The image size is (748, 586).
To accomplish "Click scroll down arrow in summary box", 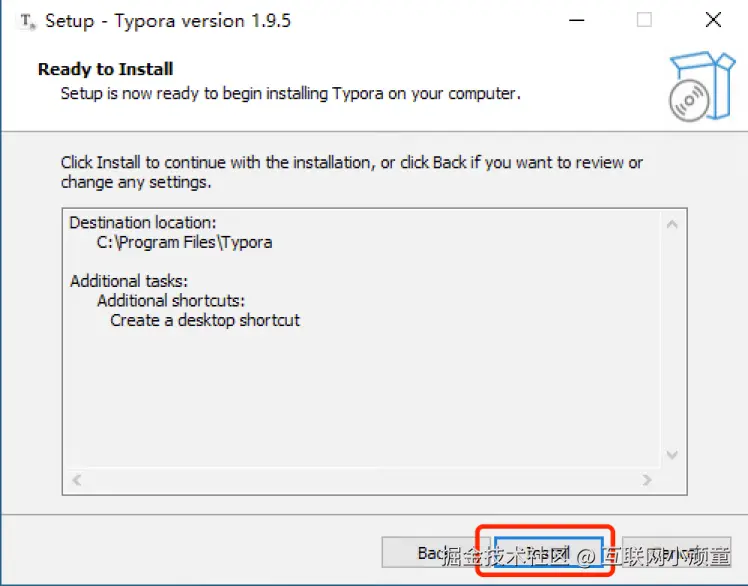I will (x=673, y=455).
